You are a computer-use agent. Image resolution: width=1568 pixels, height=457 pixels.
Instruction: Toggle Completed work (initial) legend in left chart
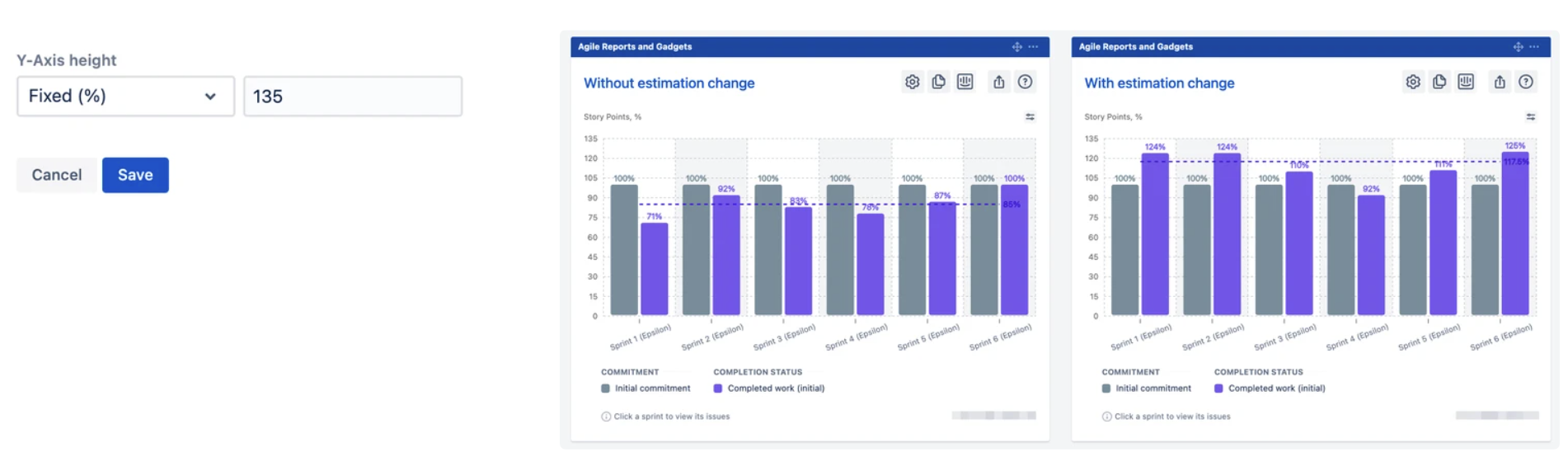(768, 389)
